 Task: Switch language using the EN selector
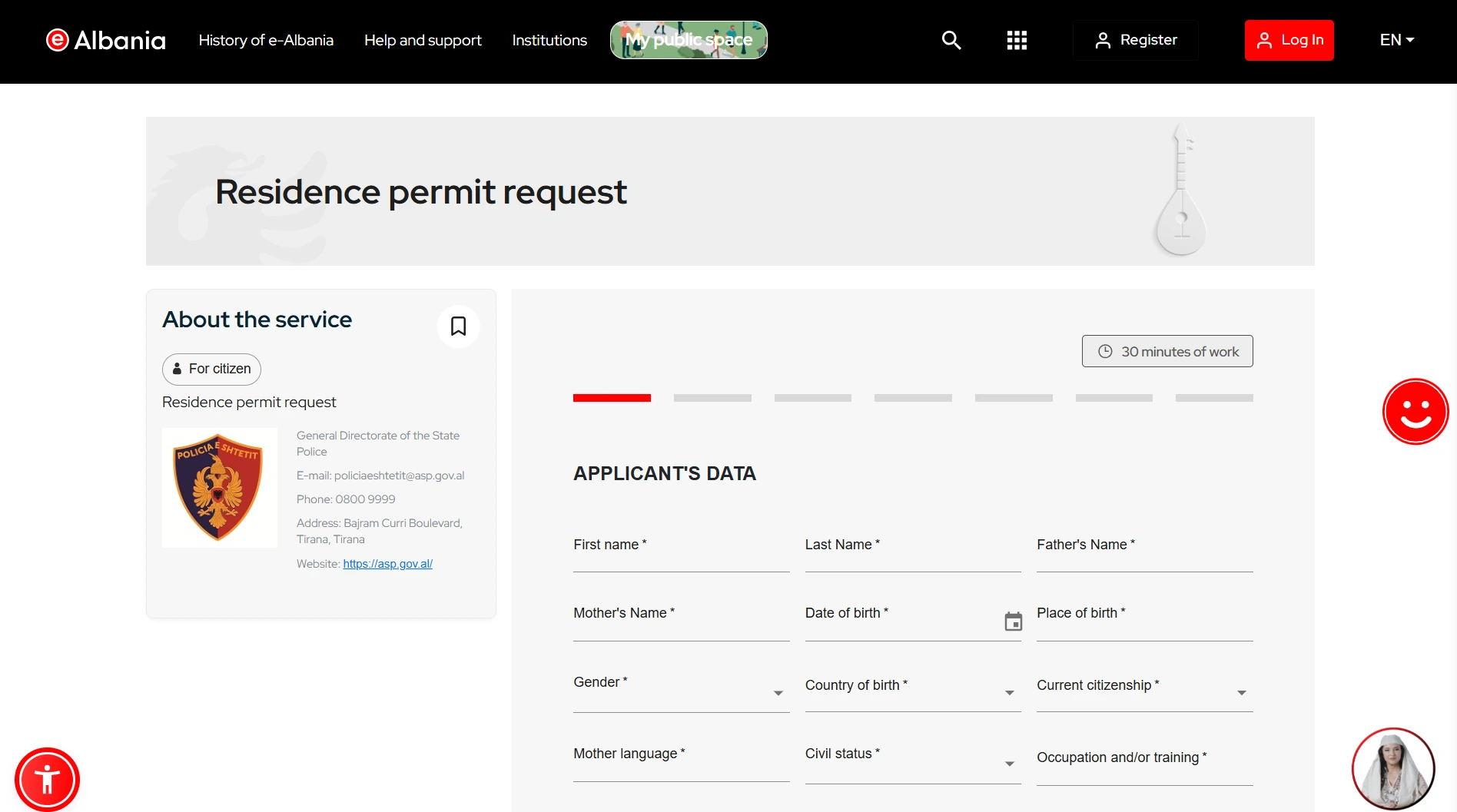(x=1396, y=40)
